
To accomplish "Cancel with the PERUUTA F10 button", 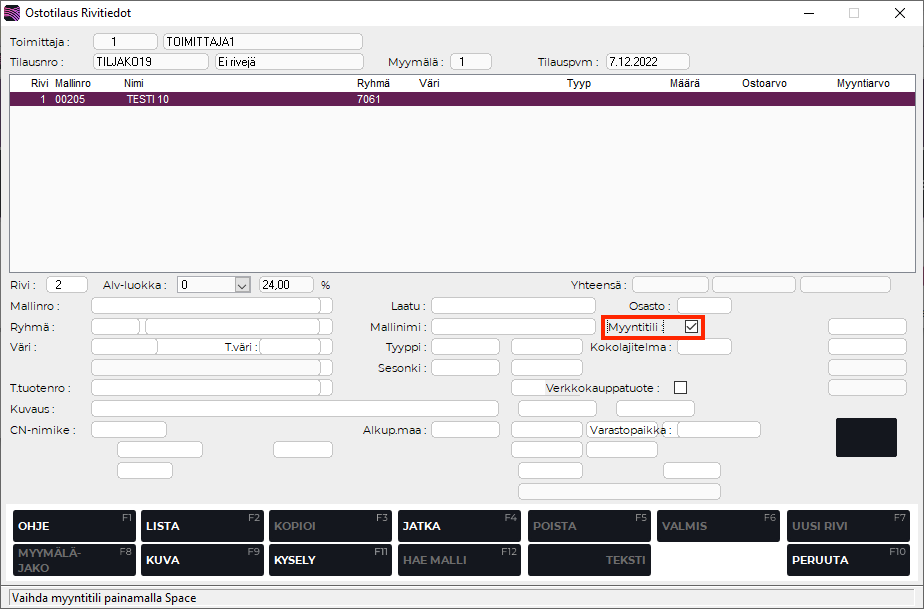I will pyautogui.click(x=847, y=560).
